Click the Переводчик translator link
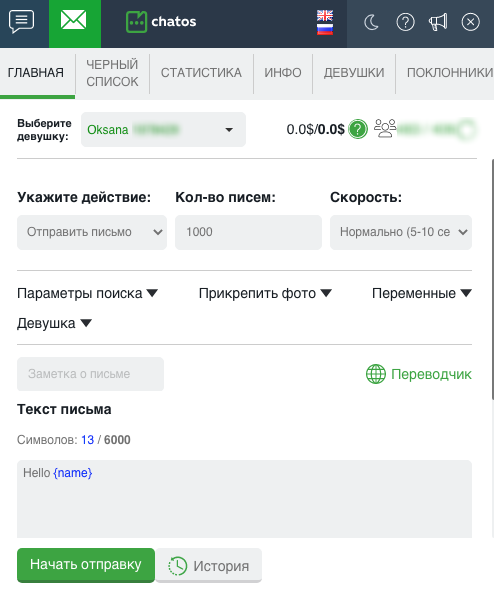Image resolution: width=494 pixels, height=595 pixels. pos(419,374)
